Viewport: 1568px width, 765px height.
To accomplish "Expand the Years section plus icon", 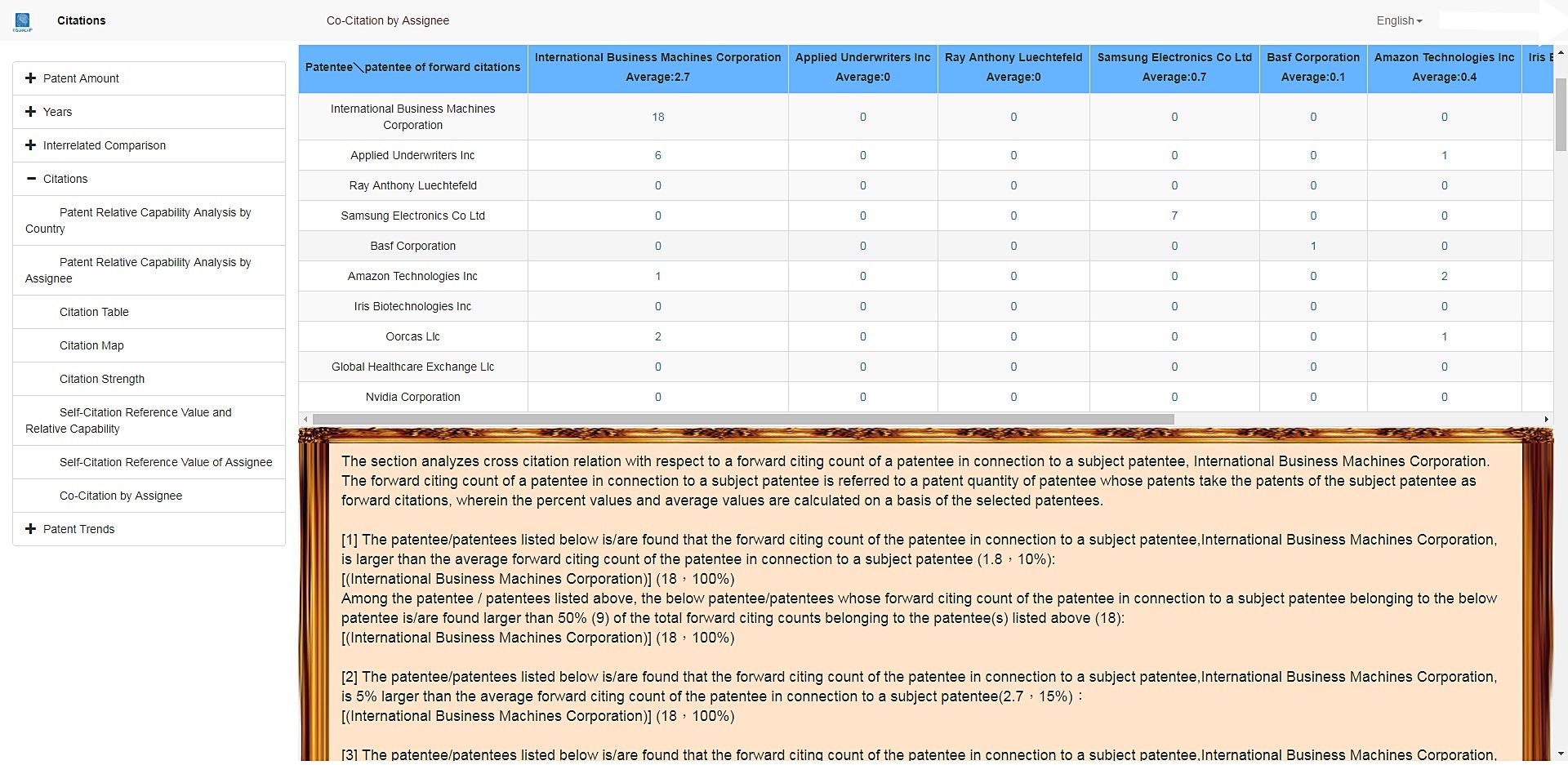I will pyautogui.click(x=31, y=111).
